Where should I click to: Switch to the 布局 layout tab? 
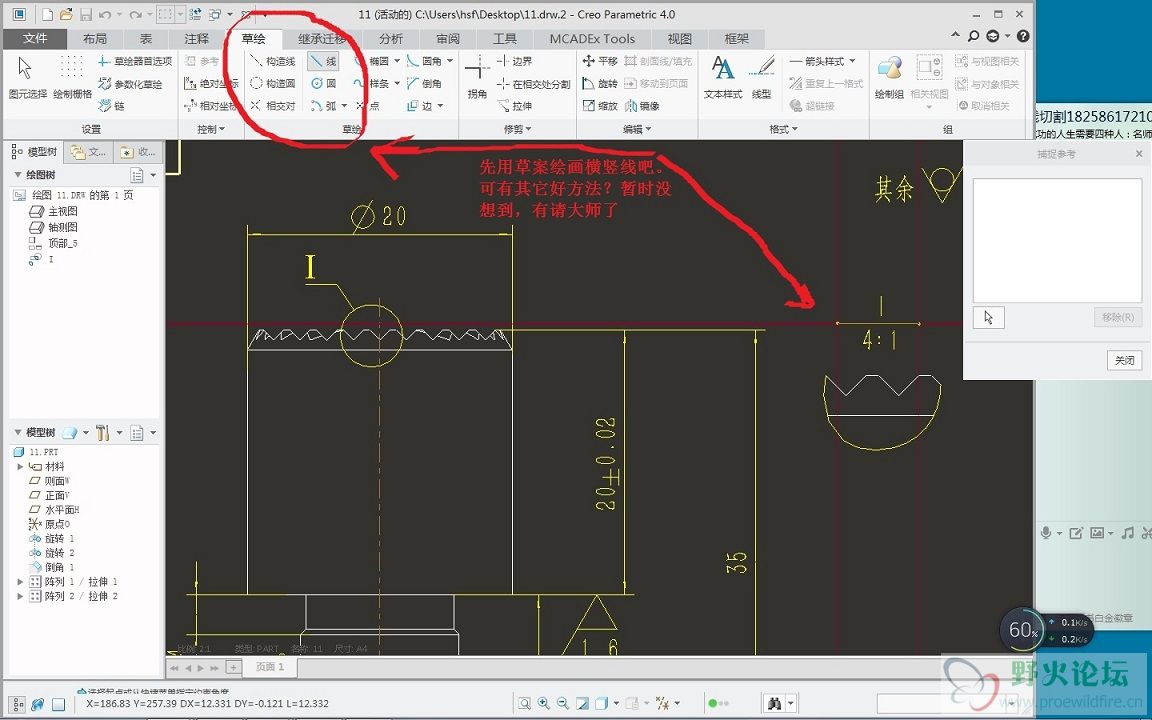[x=95, y=39]
